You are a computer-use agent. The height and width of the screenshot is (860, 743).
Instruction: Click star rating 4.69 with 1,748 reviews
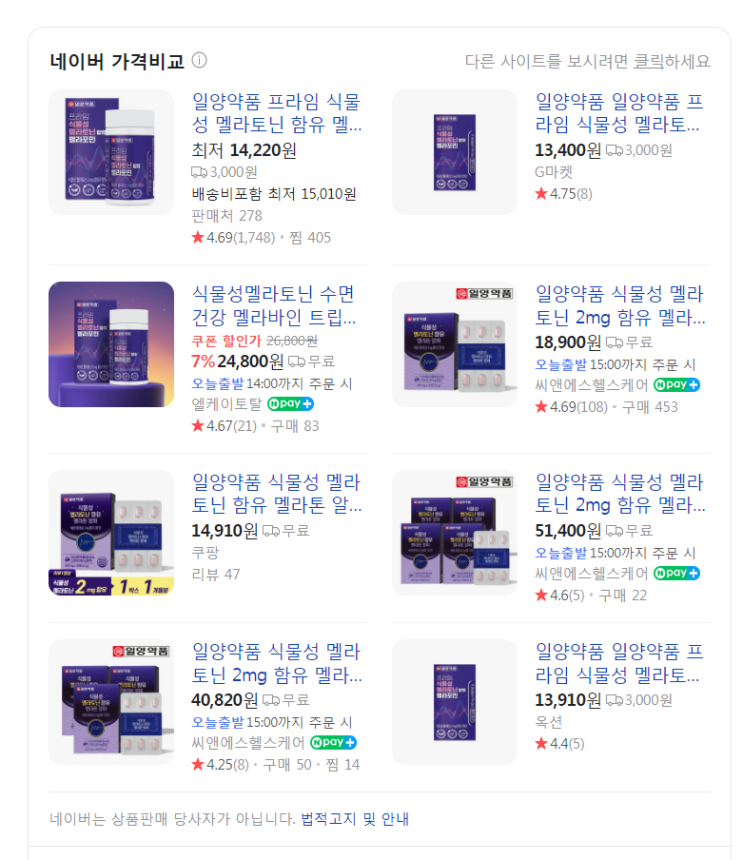pyautogui.click(x=233, y=237)
